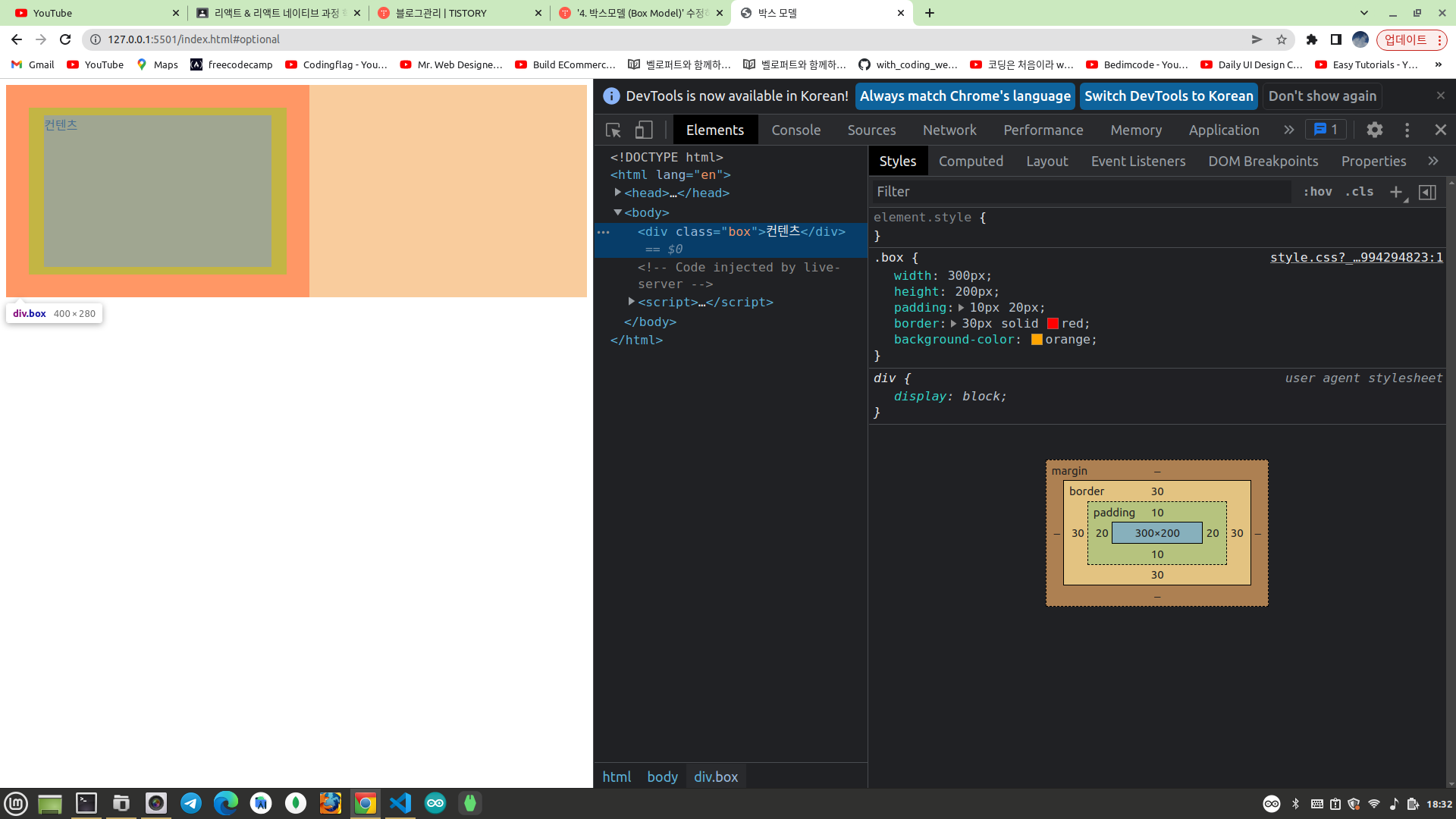Image resolution: width=1456 pixels, height=819 pixels.
Task: Open the style.css source link
Action: pyautogui.click(x=1356, y=258)
